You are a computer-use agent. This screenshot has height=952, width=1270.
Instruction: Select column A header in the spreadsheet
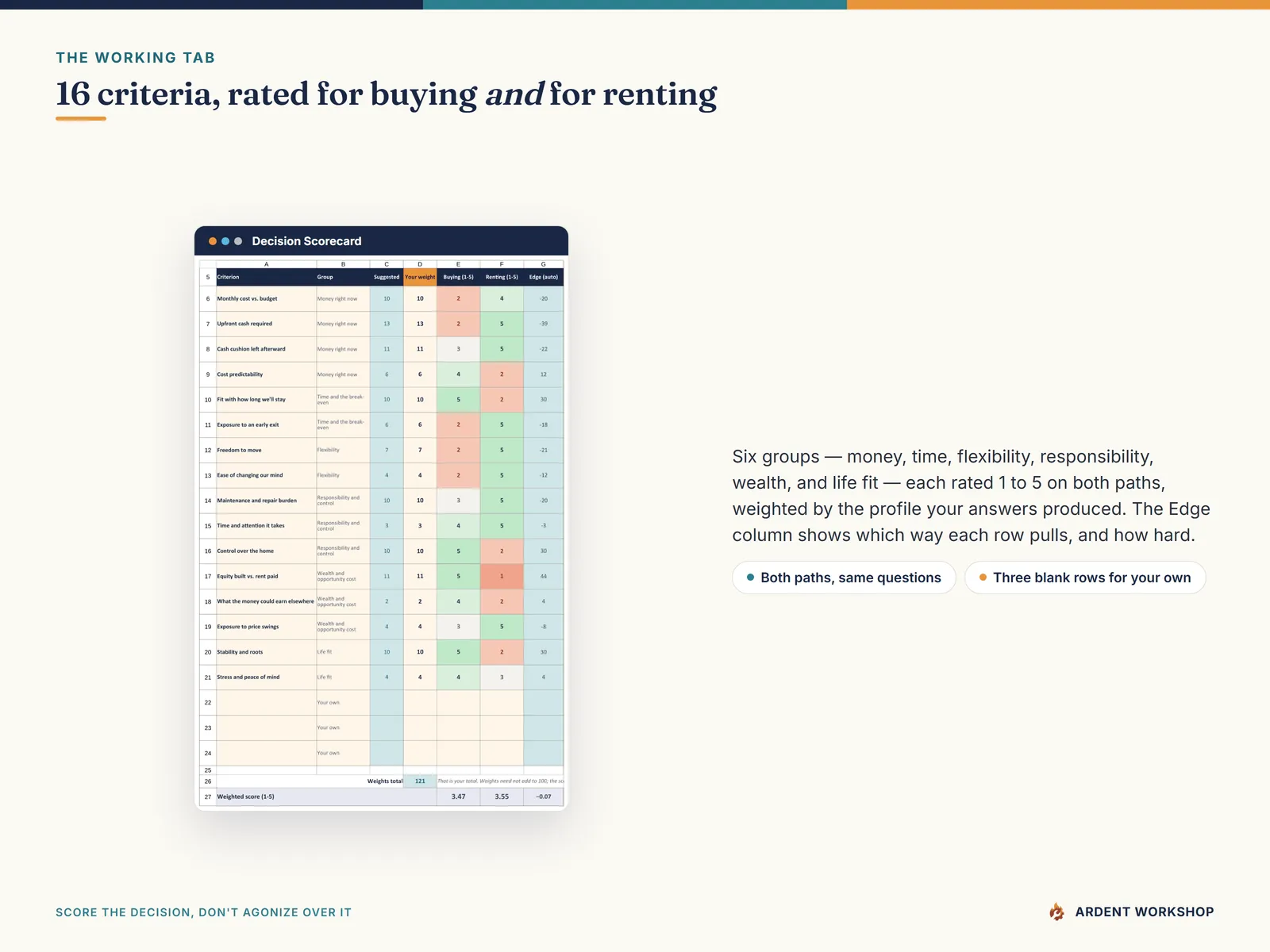click(x=266, y=264)
